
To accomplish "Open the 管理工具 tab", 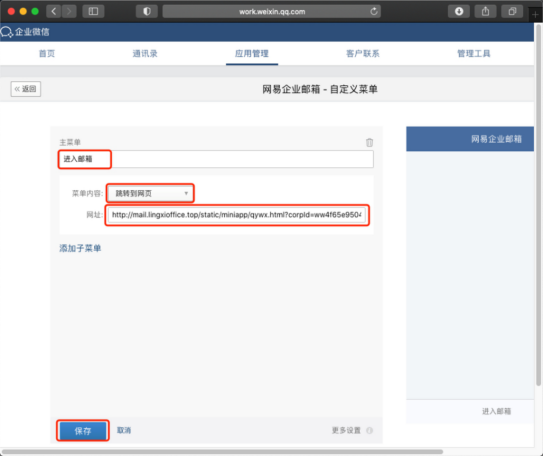I will click(x=474, y=53).
